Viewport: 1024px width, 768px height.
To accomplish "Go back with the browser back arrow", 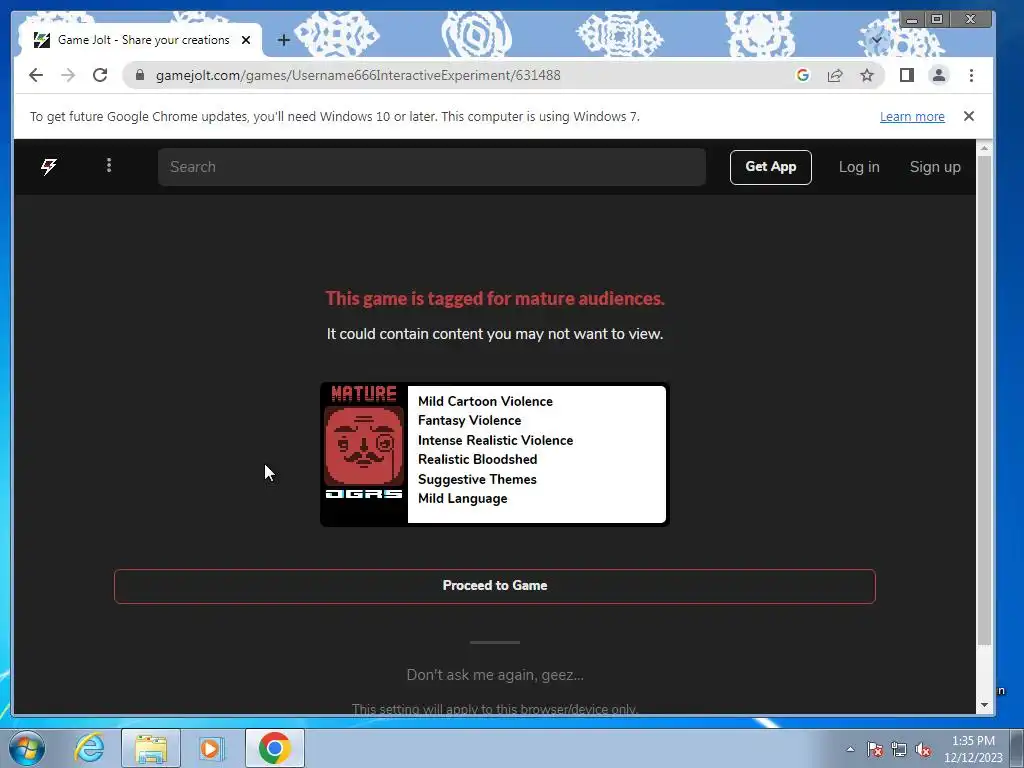I will tap(36, 75).
